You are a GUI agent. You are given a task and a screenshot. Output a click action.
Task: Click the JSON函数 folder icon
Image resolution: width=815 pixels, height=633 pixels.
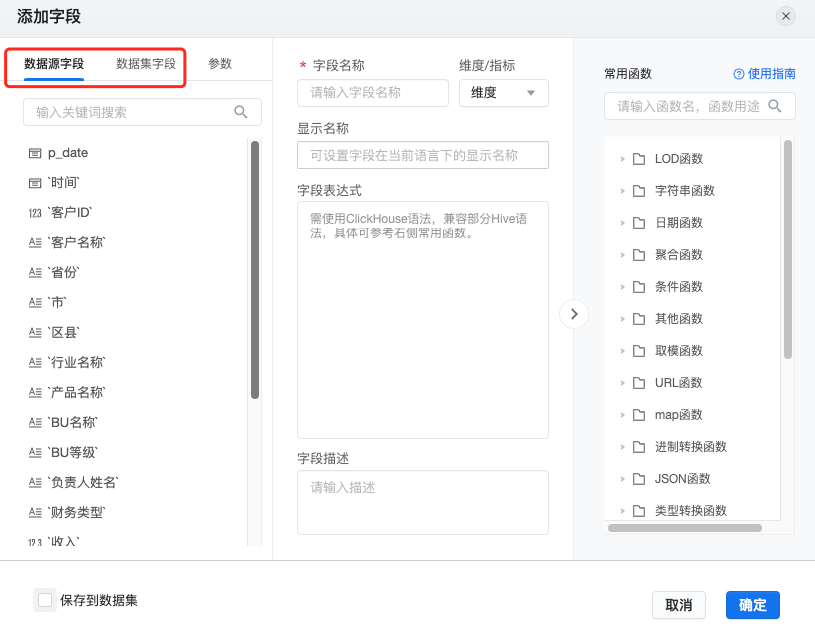tap(639, 479)
